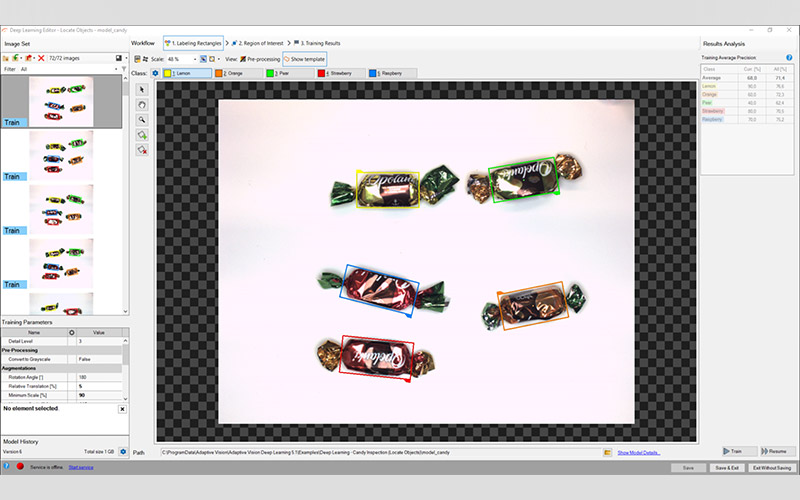
Task: Open the Show Model Details link
Action: tap(638, 453)
